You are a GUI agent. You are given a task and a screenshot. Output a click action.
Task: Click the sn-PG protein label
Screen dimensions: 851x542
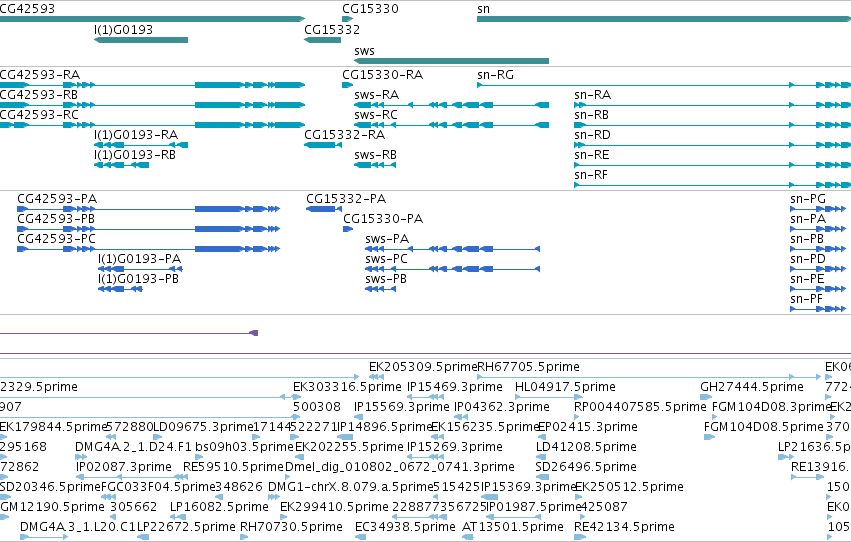[808, 199]
